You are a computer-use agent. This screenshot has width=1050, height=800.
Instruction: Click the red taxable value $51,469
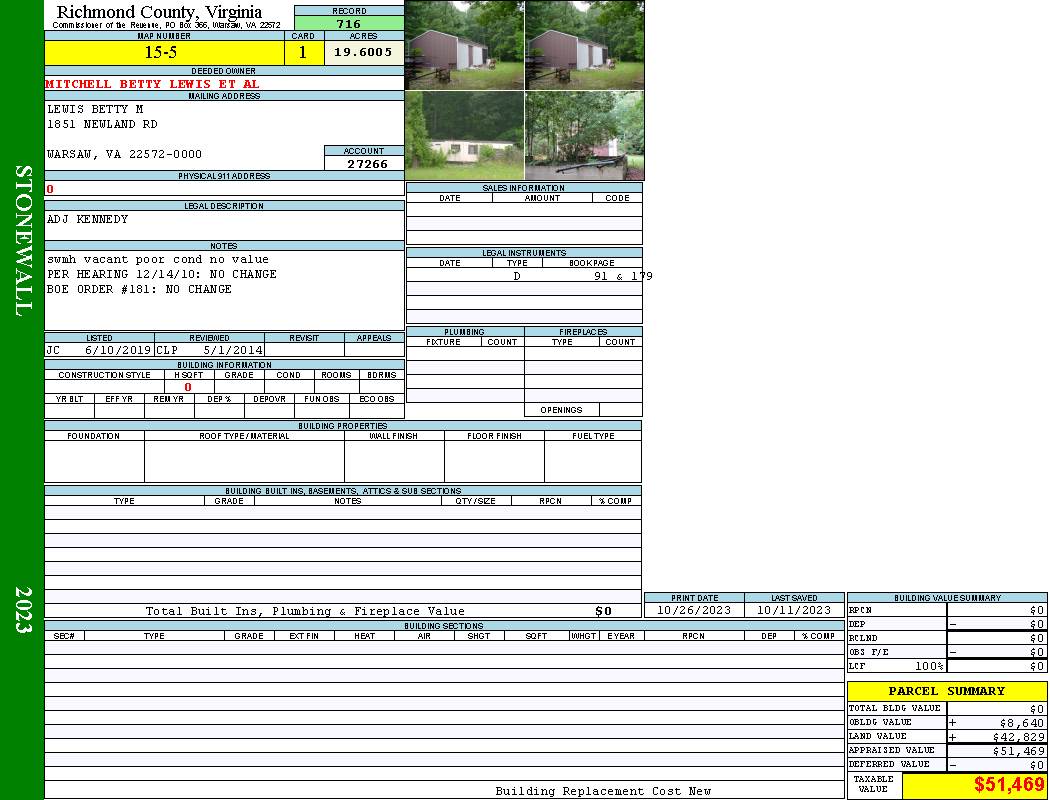(x=1008, y=785)
